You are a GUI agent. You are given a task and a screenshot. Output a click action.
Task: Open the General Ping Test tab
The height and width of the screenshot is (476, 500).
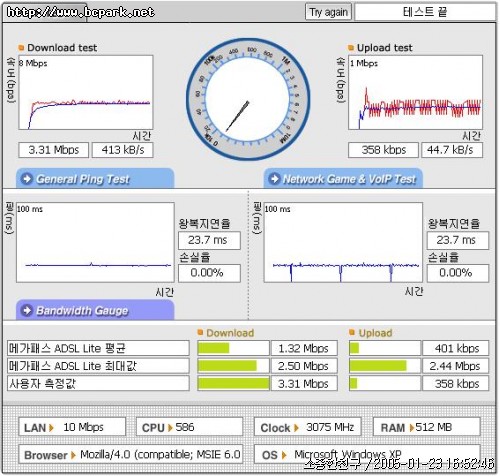click(x=95, y=178)
